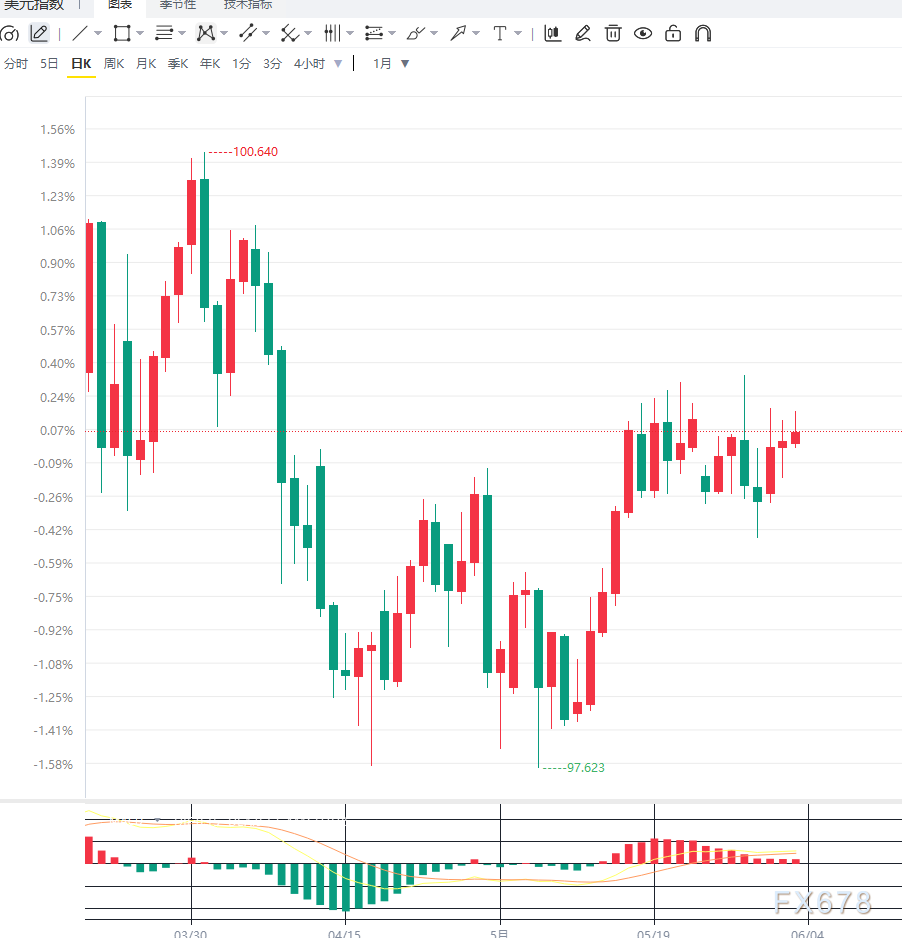Image resolution: width=902 pixels, height=938 pixels.
Task: Select the arrow marker tool
Action: pyautogui.click(x=458, y=34)
